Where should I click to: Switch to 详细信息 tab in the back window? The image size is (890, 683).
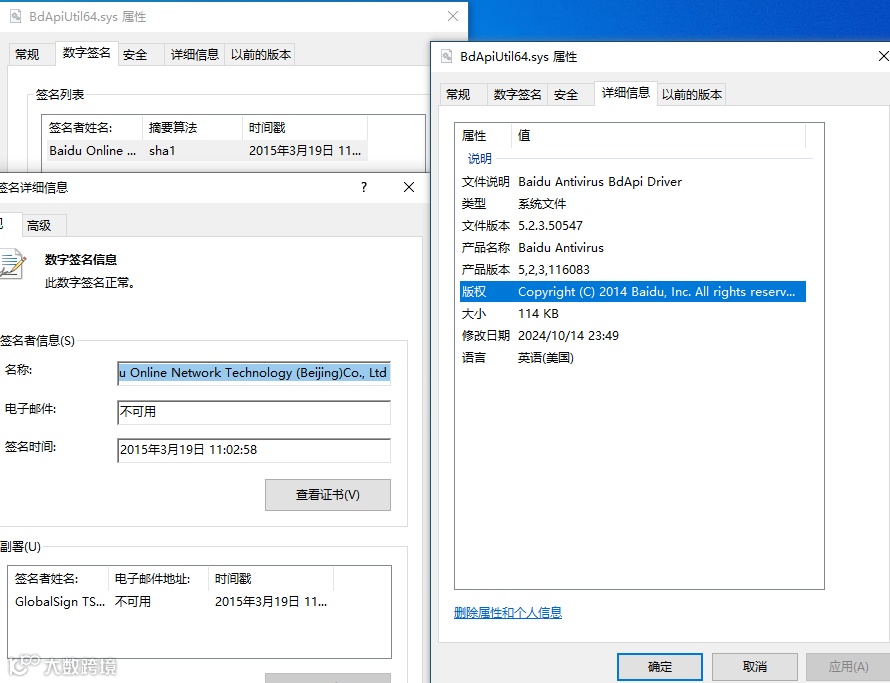click(195, 55)
